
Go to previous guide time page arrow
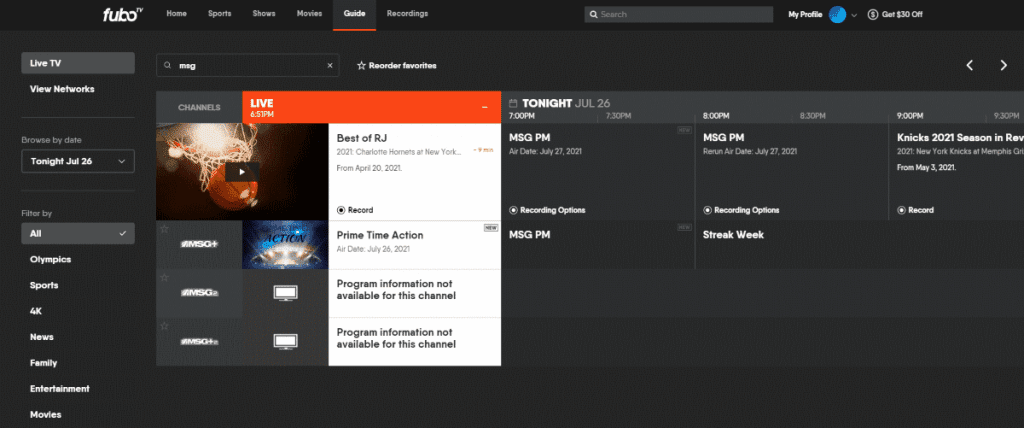coord(969,65)
